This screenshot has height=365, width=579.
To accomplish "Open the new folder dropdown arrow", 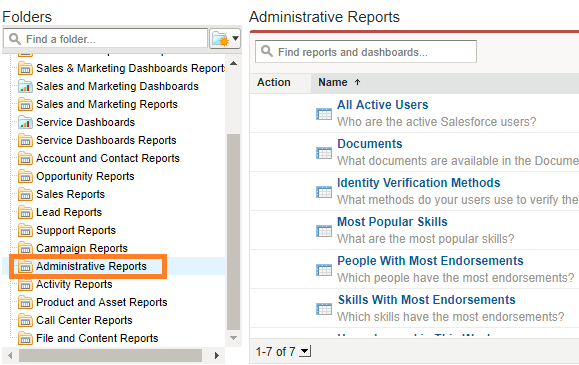I will [235, 38].
